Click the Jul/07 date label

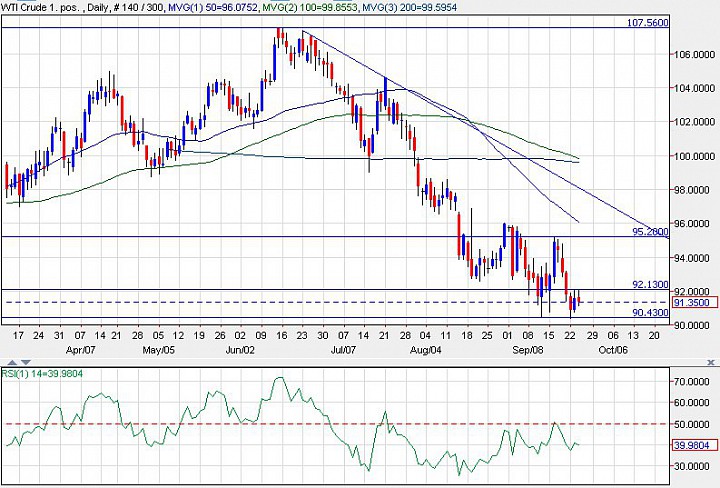click(343, 350)
